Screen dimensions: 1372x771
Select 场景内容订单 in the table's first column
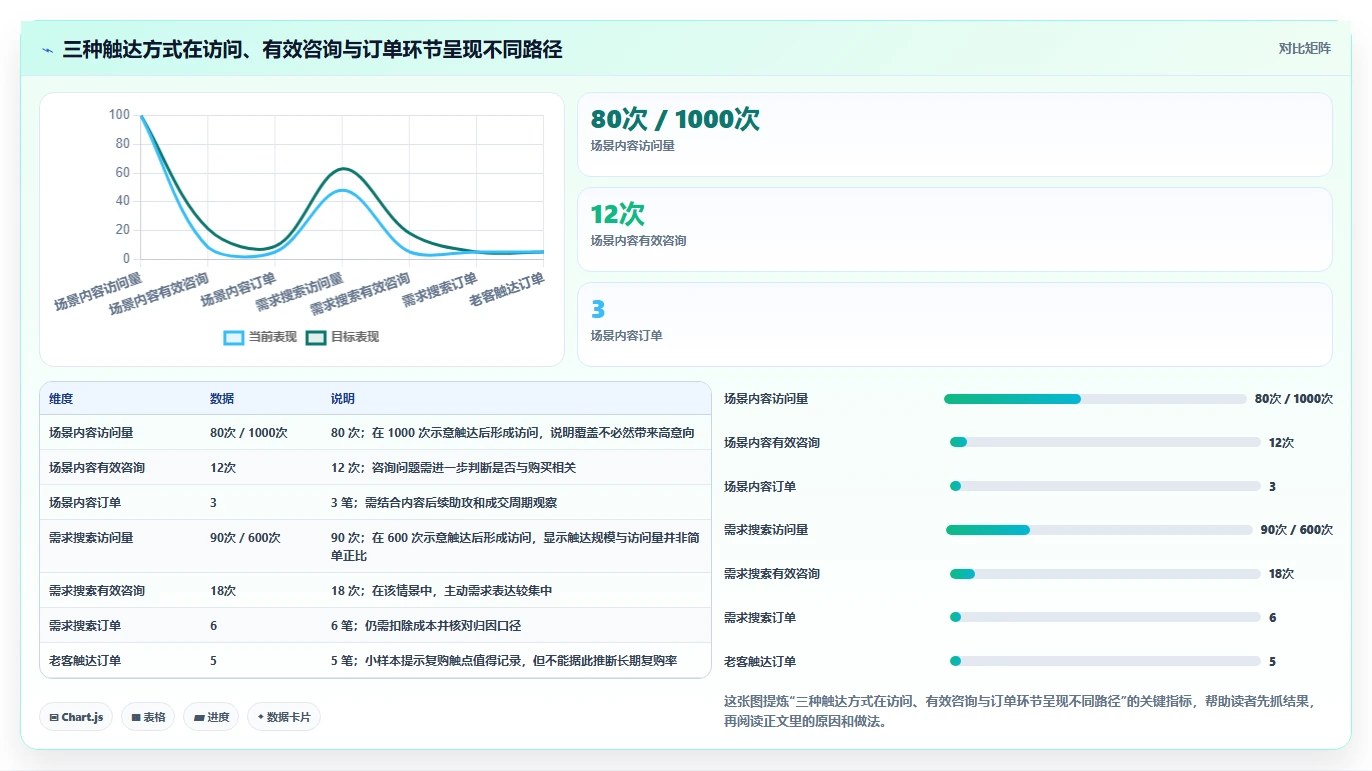(x=85, y=503)
